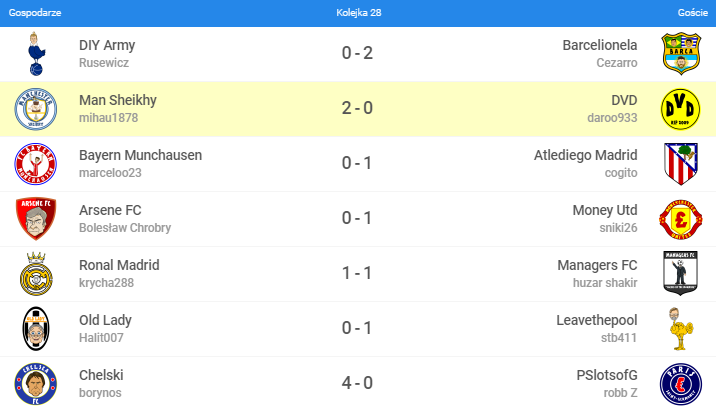Screen dimensions: 716x408
Task: Open the Old Lady oval badge
Action: [x=36, y=329]
